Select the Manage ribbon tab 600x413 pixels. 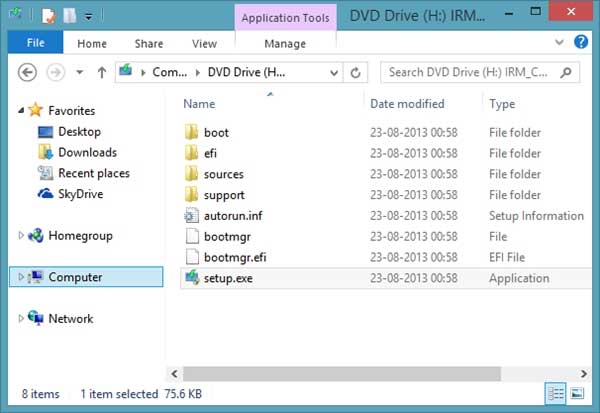285,44
